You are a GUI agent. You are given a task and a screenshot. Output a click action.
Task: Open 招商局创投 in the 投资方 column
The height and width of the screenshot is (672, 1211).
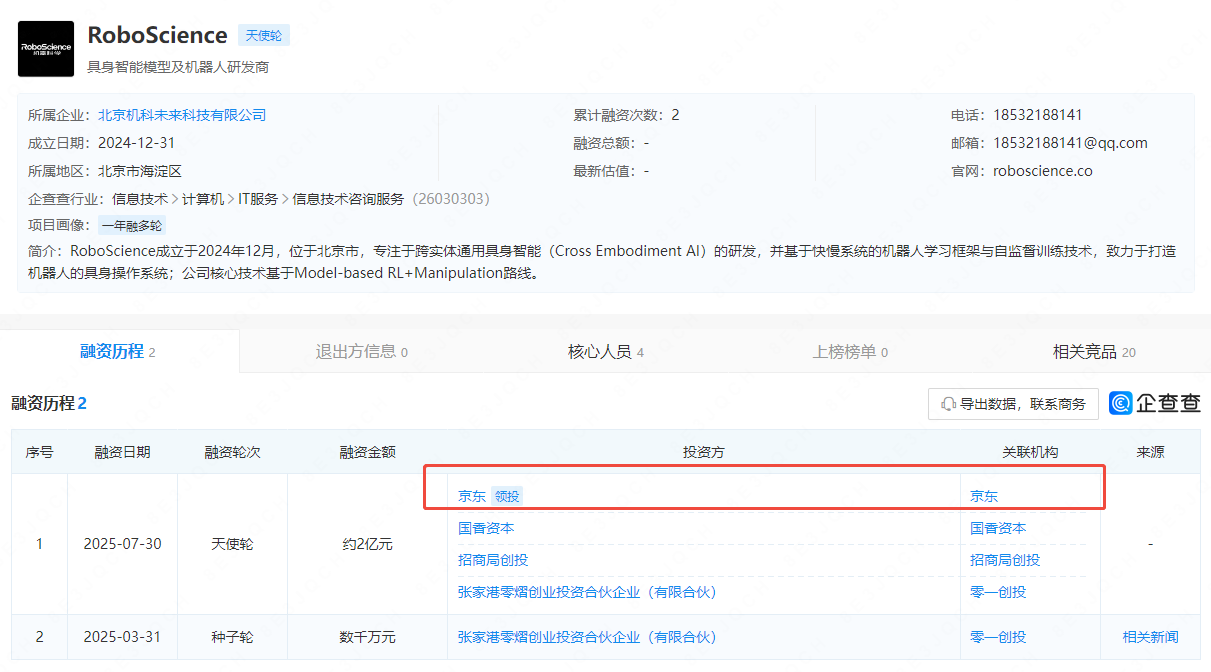(493, 560)
